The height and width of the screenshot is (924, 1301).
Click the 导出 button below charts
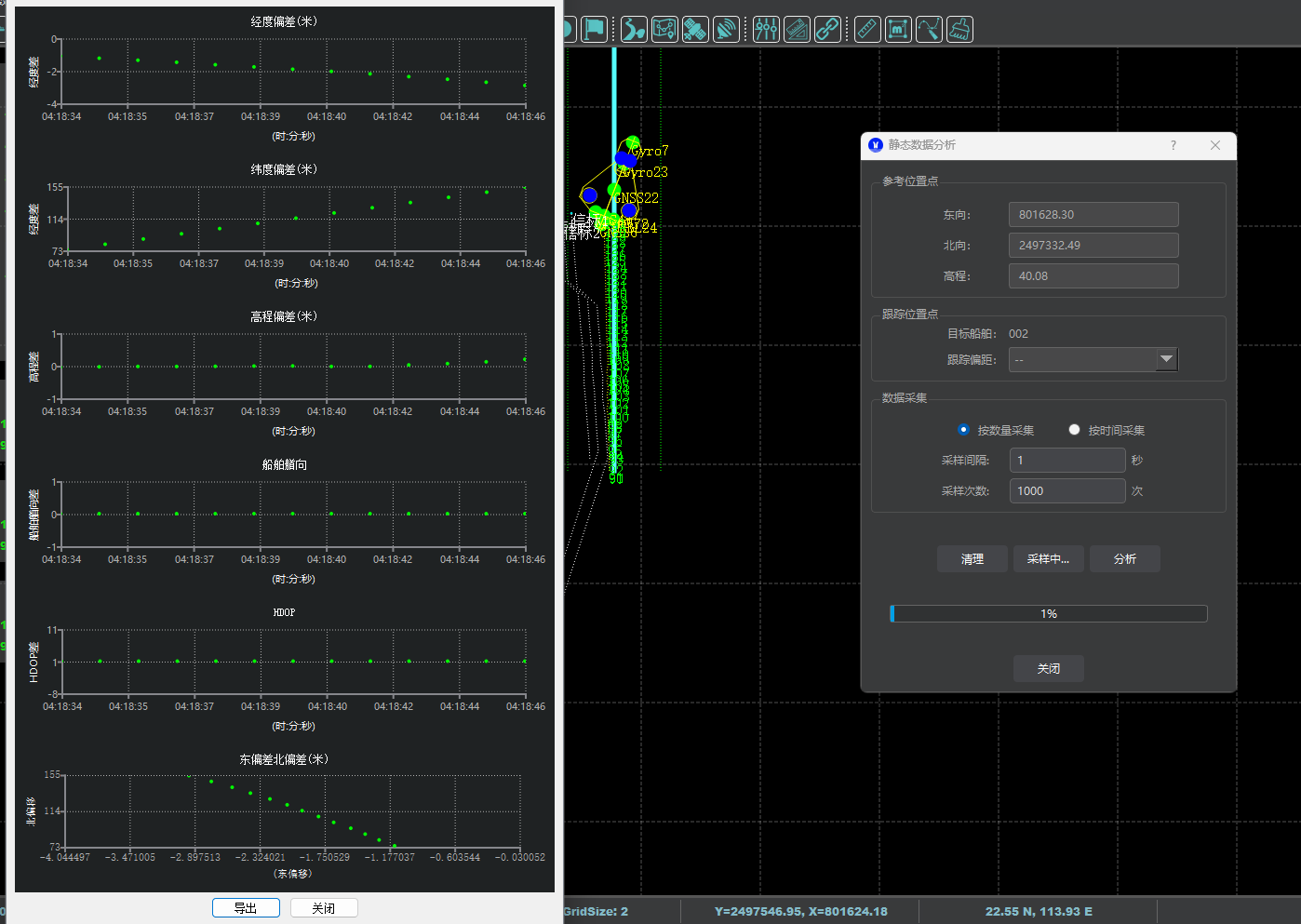[x=246, y=908]
